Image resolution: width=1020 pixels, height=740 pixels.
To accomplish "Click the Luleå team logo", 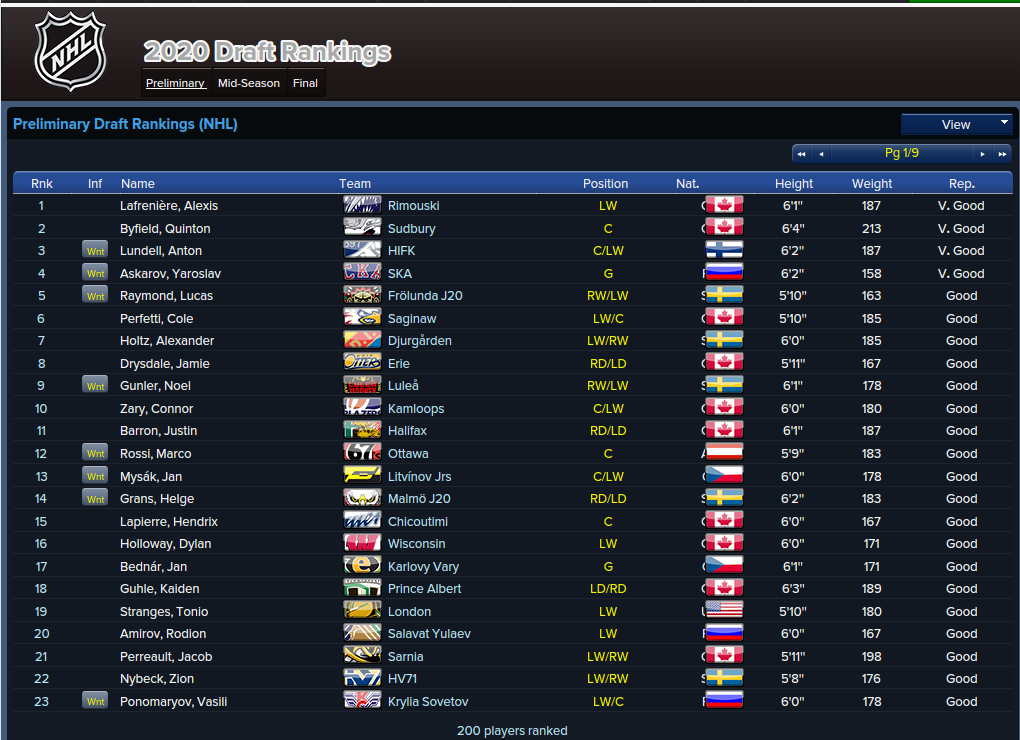I will pyautogui.click(x=362, y=385).
